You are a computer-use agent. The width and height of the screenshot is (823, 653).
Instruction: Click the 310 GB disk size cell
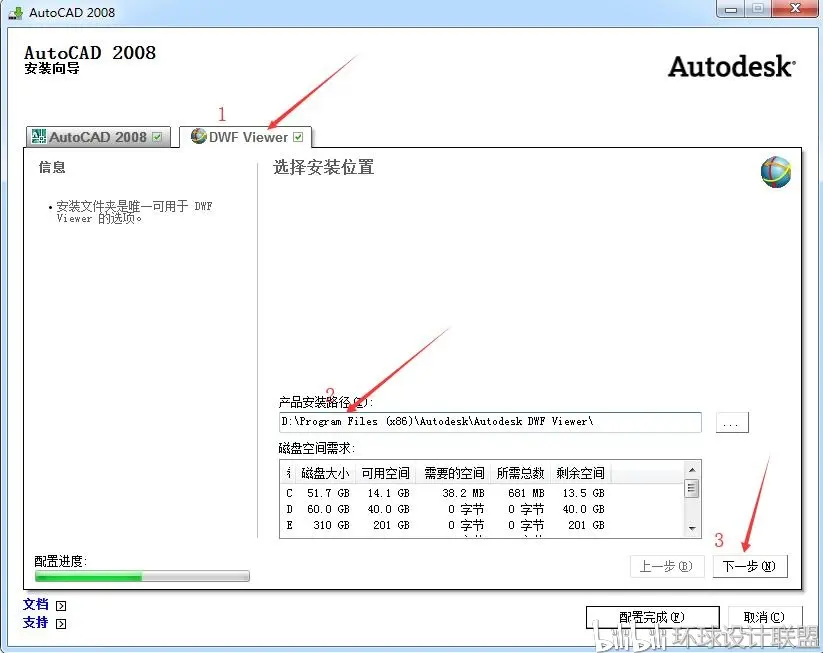(331, 525)
